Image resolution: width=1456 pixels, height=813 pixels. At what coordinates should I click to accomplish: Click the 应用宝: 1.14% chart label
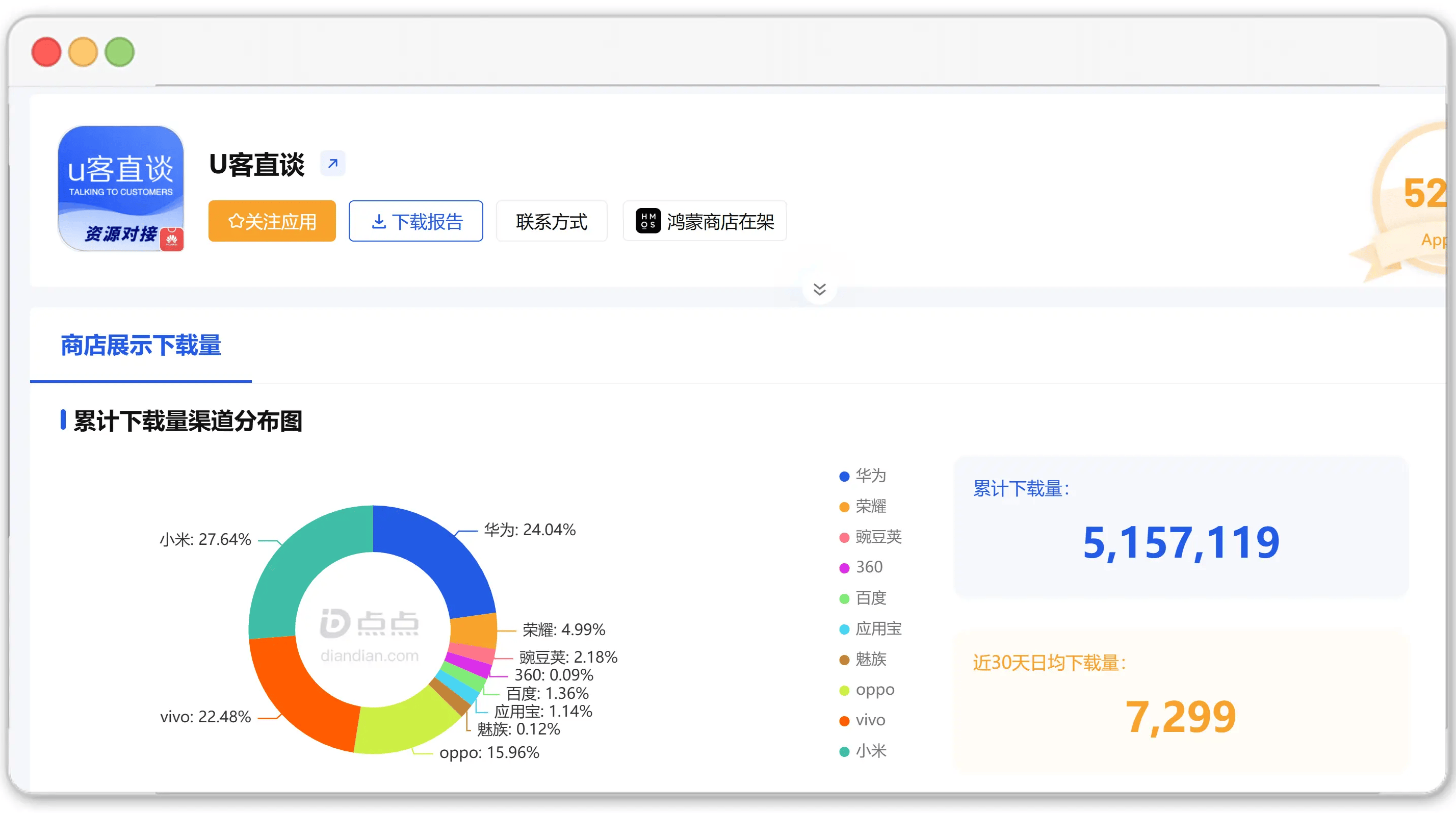pos(543,711)
